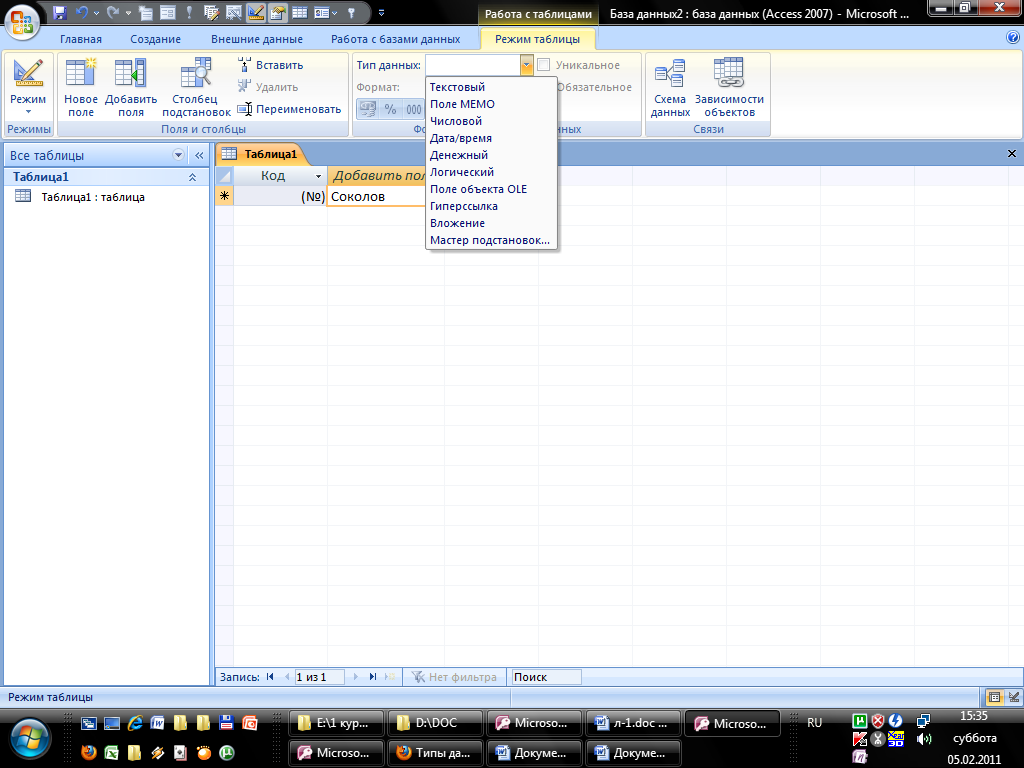
Task: Click the Office button
Action: [22, 21]
